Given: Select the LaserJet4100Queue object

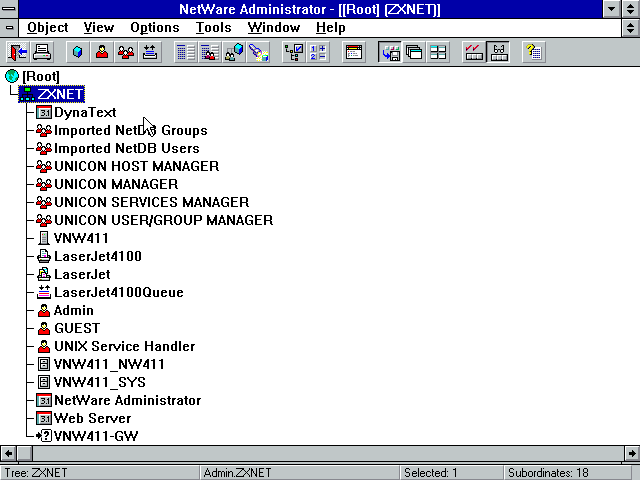Looking at the screenshot, I should click(x=110, y=292).
